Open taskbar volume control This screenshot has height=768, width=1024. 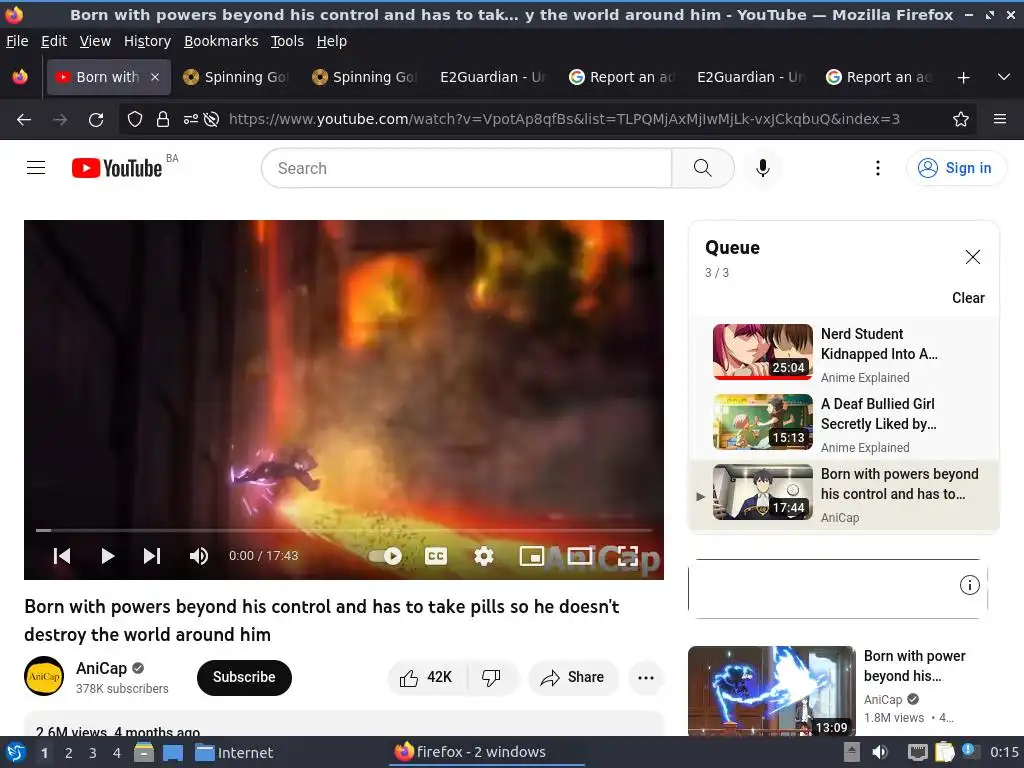coord(880,752)
